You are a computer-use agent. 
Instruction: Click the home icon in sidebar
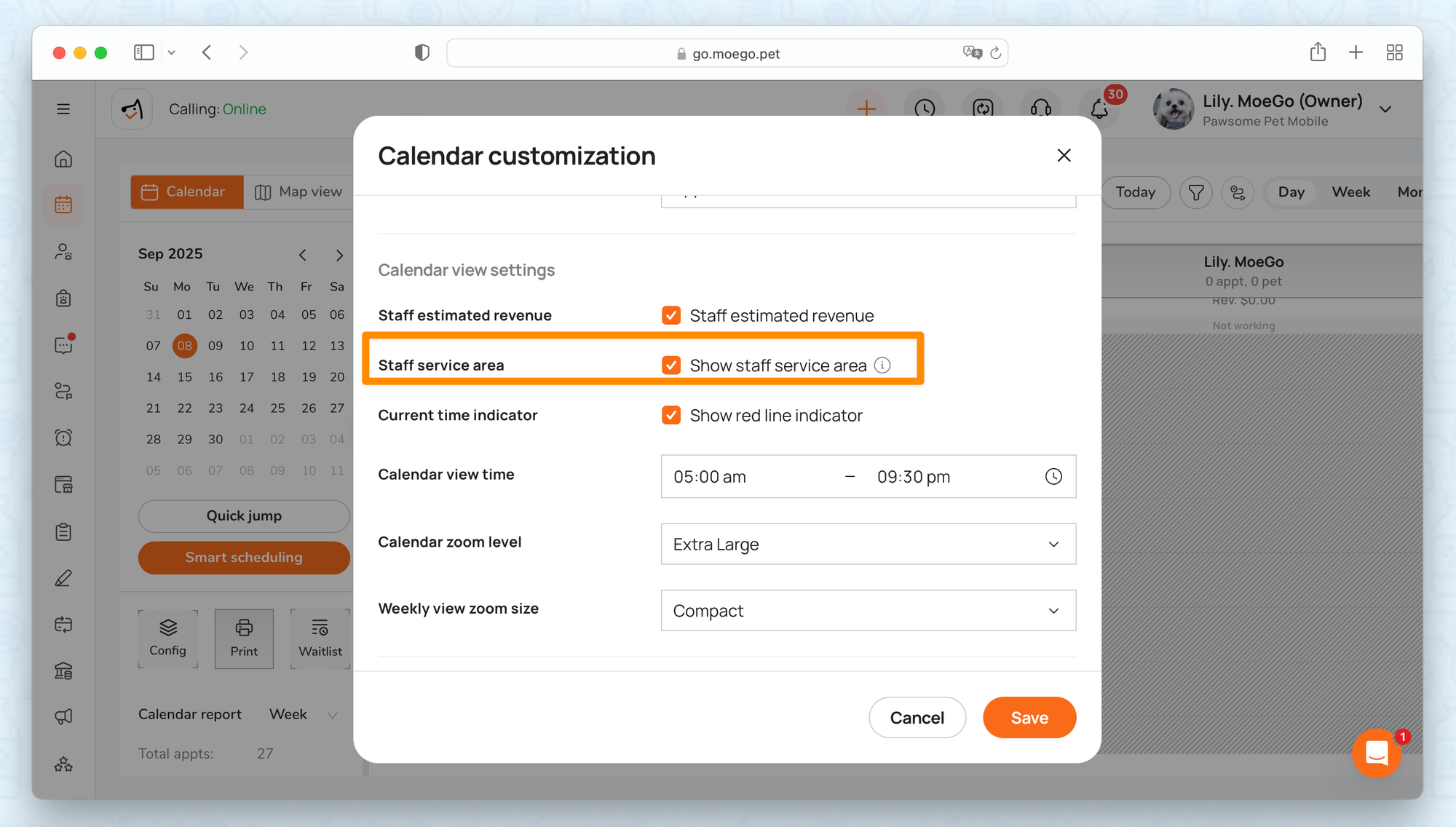coord(64,159)
